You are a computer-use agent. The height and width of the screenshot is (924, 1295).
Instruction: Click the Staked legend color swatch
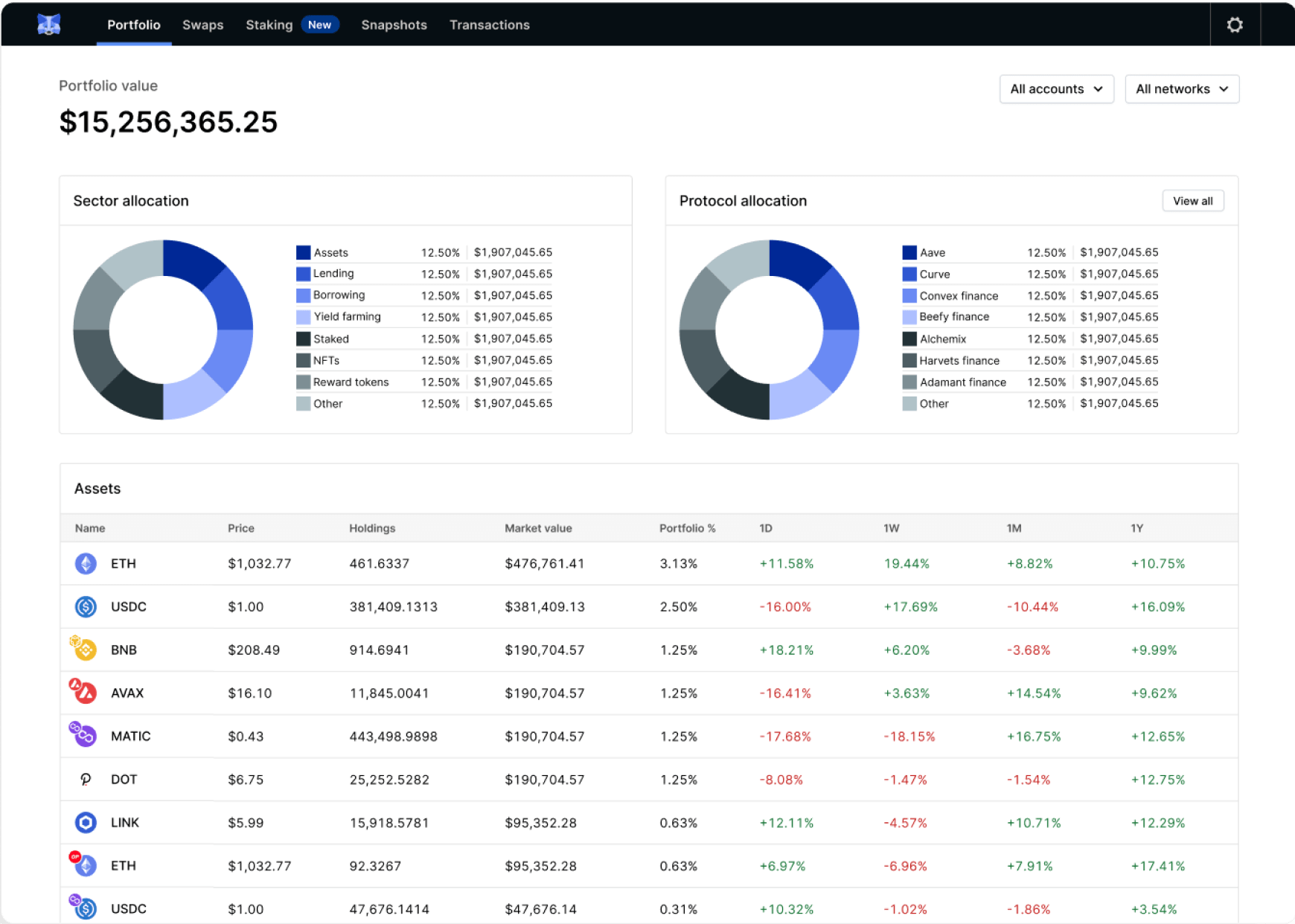304,339
